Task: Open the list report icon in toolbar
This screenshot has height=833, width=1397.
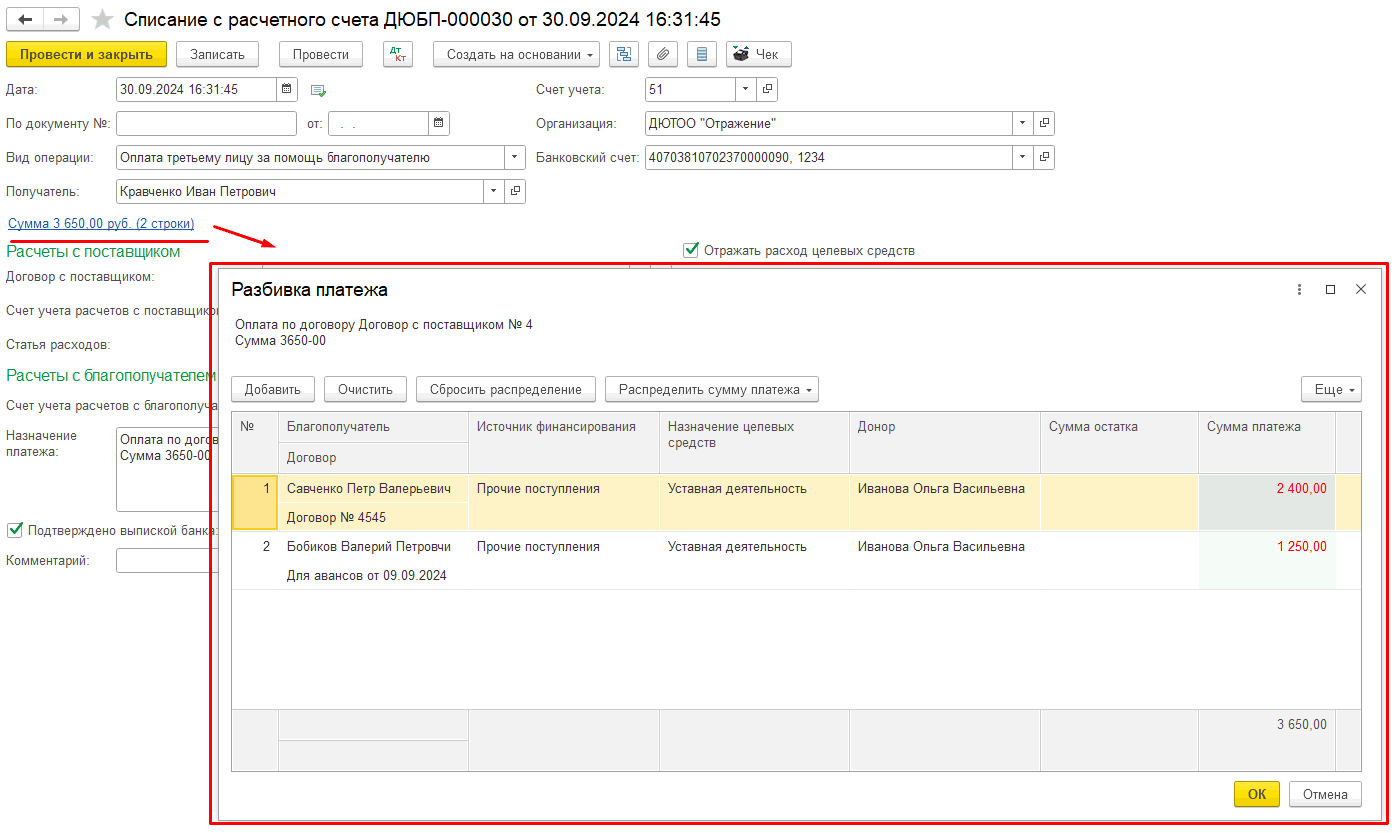Action: (x=701, y=54)
